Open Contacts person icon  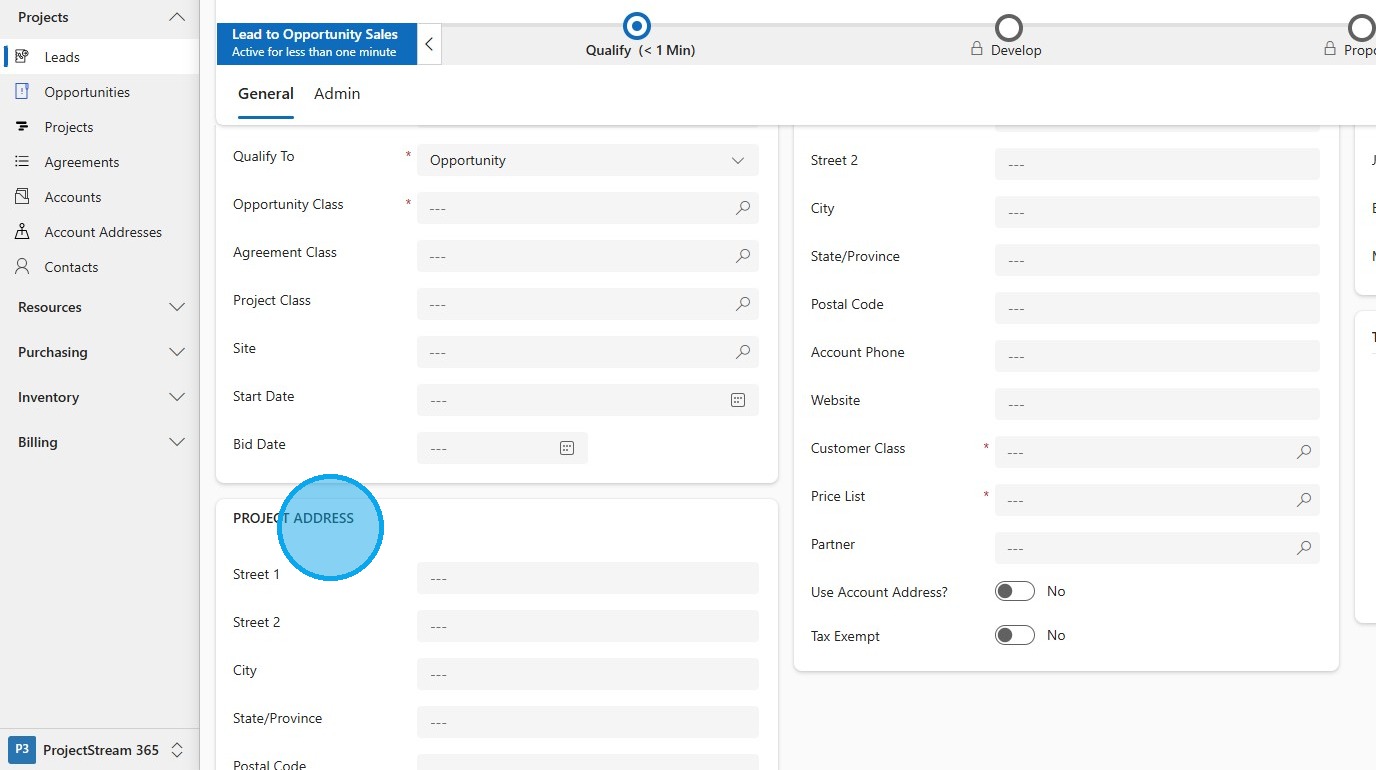22,267
